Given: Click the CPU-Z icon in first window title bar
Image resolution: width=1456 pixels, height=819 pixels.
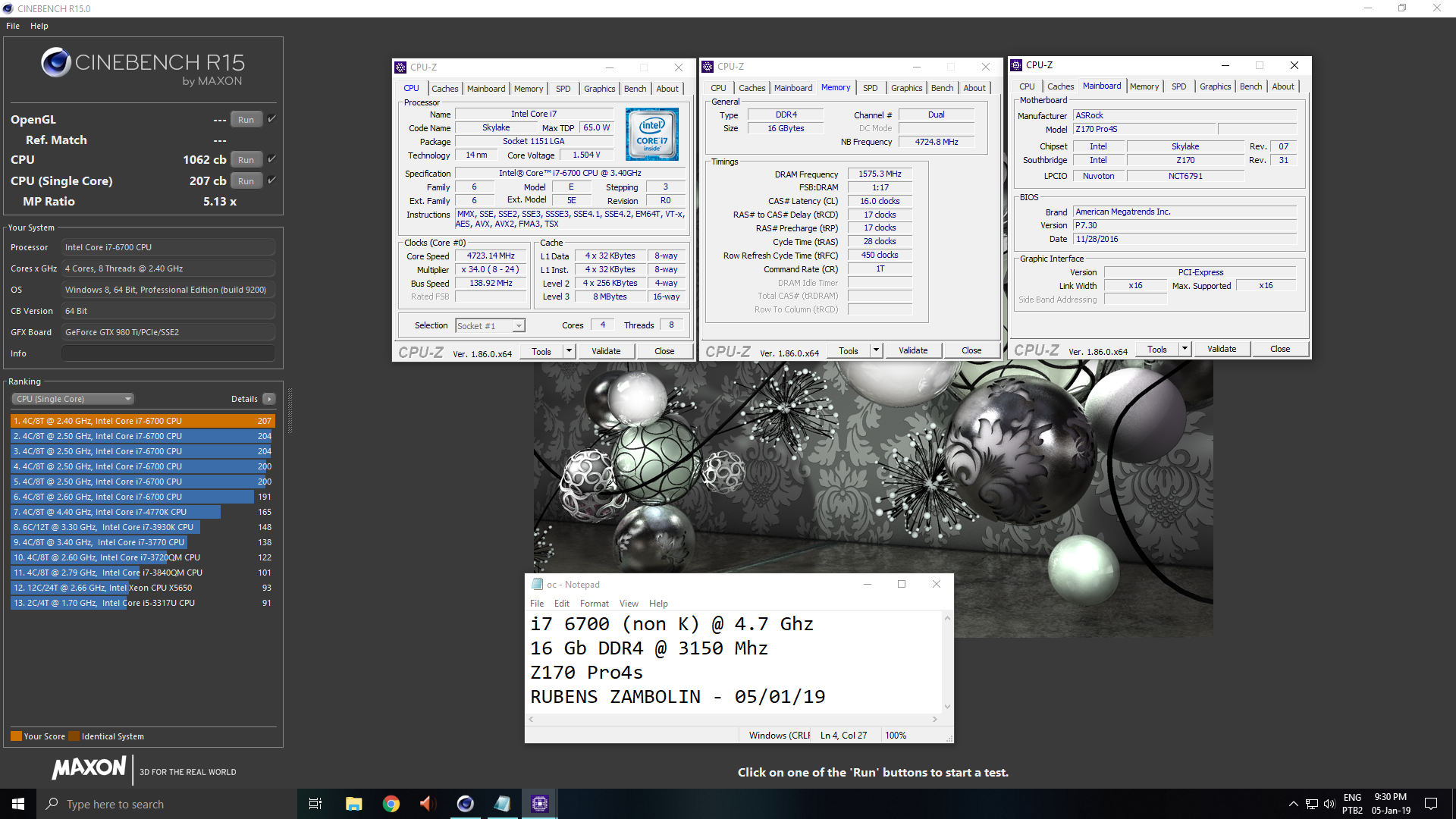Looking at the screenshot, I should (400, 67).
